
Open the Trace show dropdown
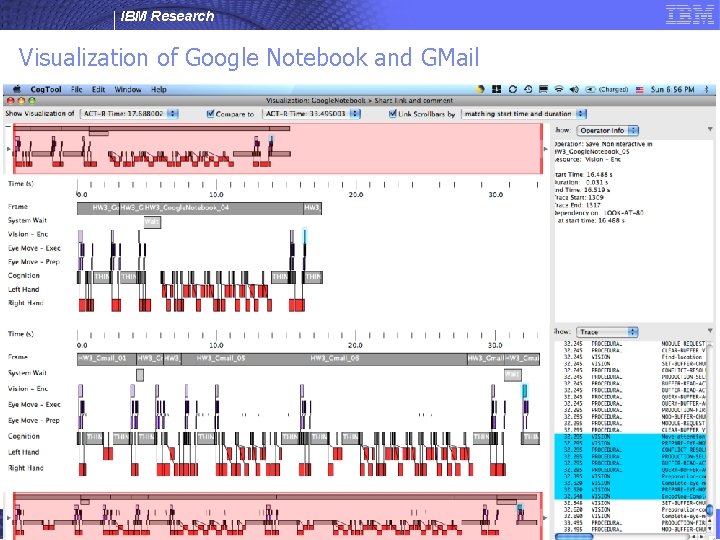pyautogui.click(x=608, y=332)
